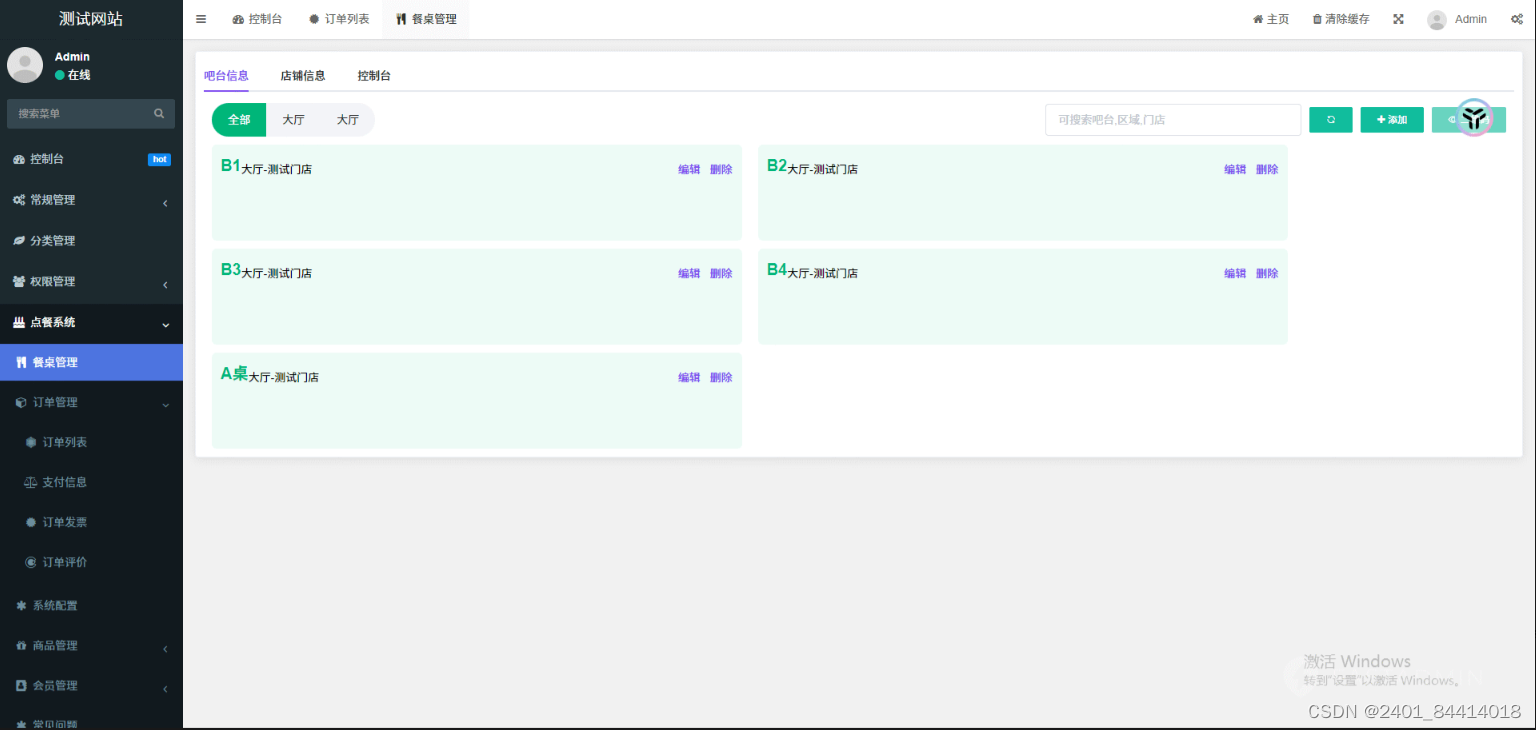1536x730 pixels.
Task: Click the B4 table label
Action: [777, 270]
